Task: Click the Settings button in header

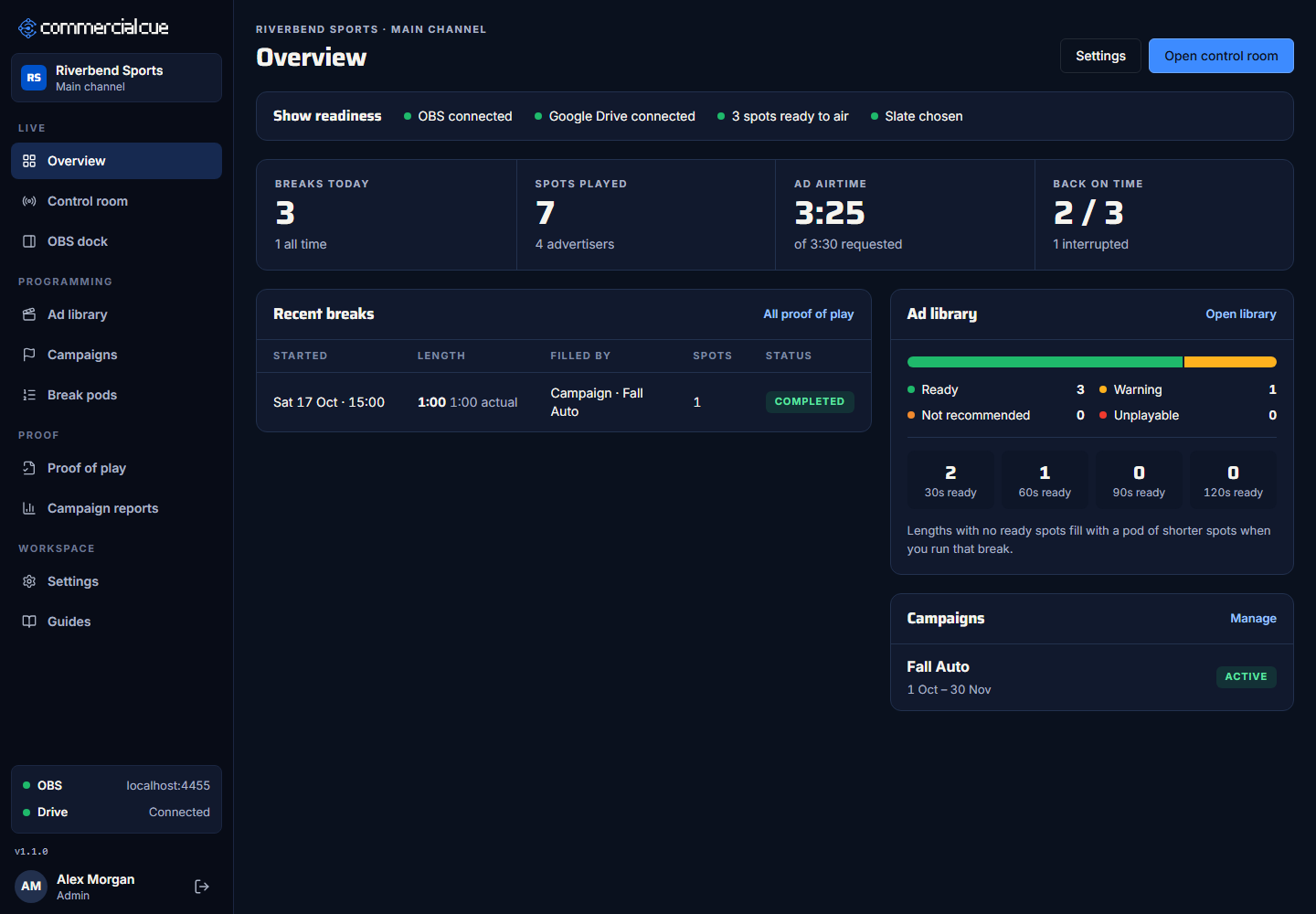Action: click(1100, 56)
